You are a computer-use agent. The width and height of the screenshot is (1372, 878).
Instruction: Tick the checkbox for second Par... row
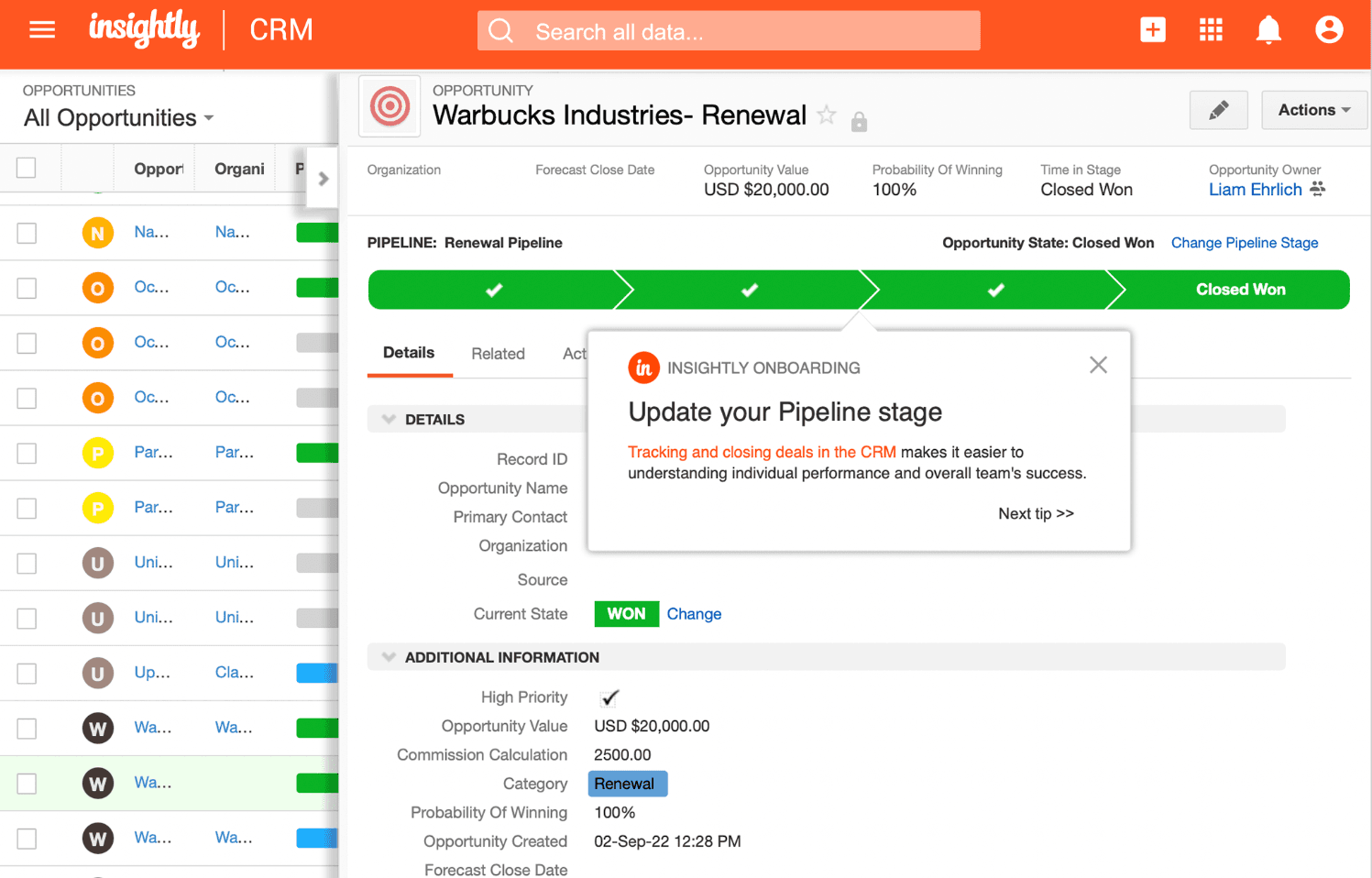(27, 508)
